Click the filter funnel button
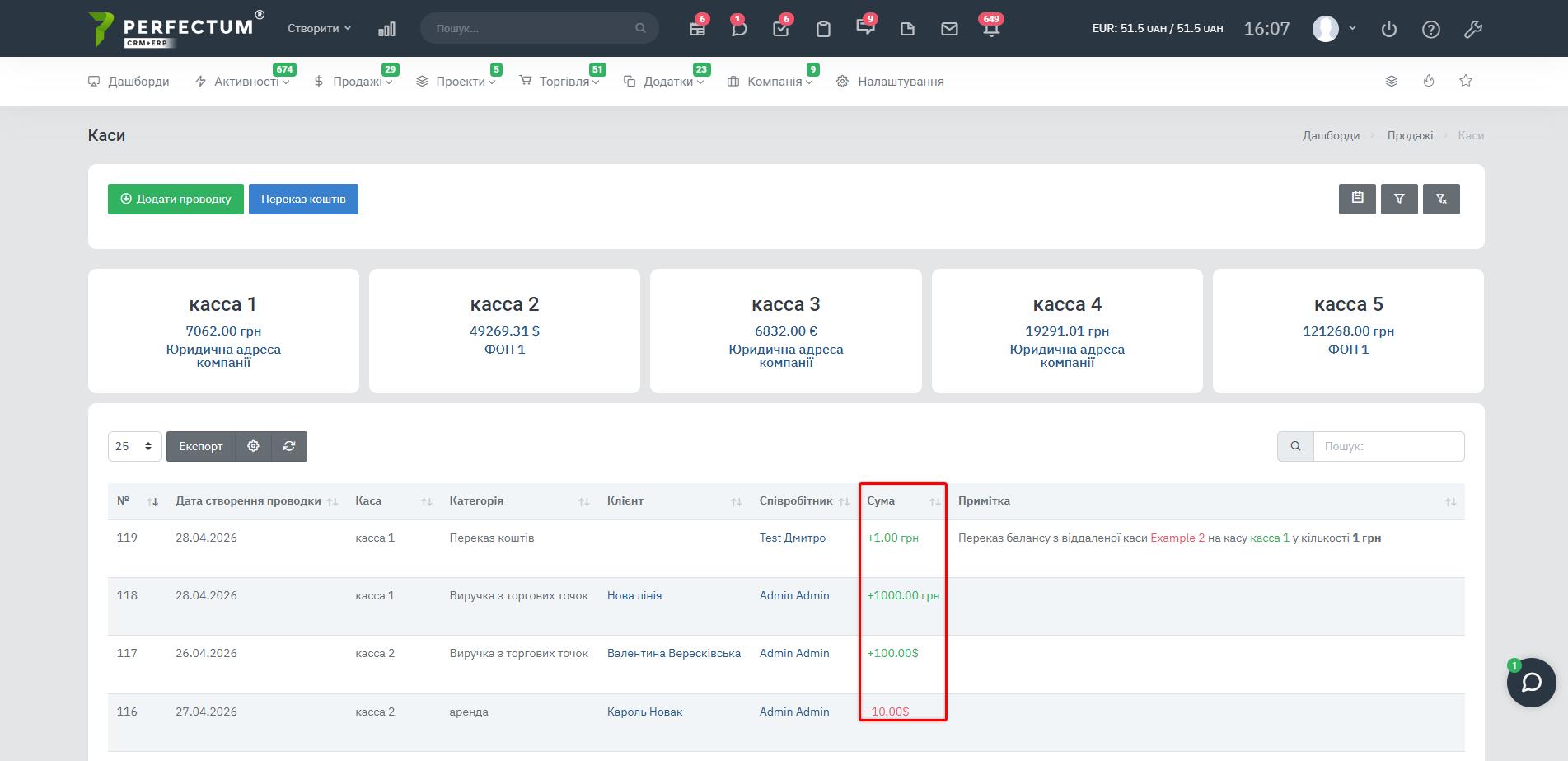 1399,199
